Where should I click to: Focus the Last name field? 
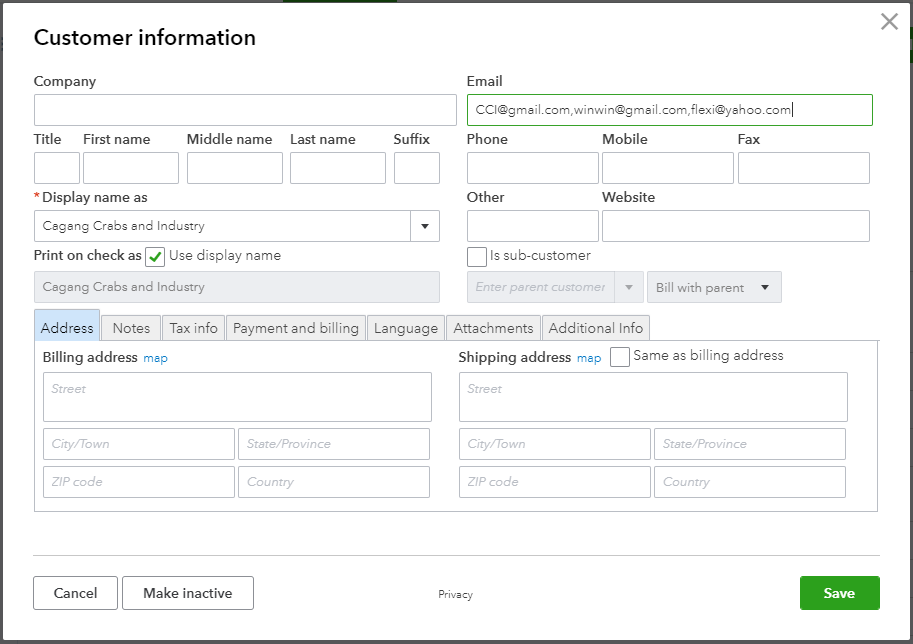[x=338, y=168]
